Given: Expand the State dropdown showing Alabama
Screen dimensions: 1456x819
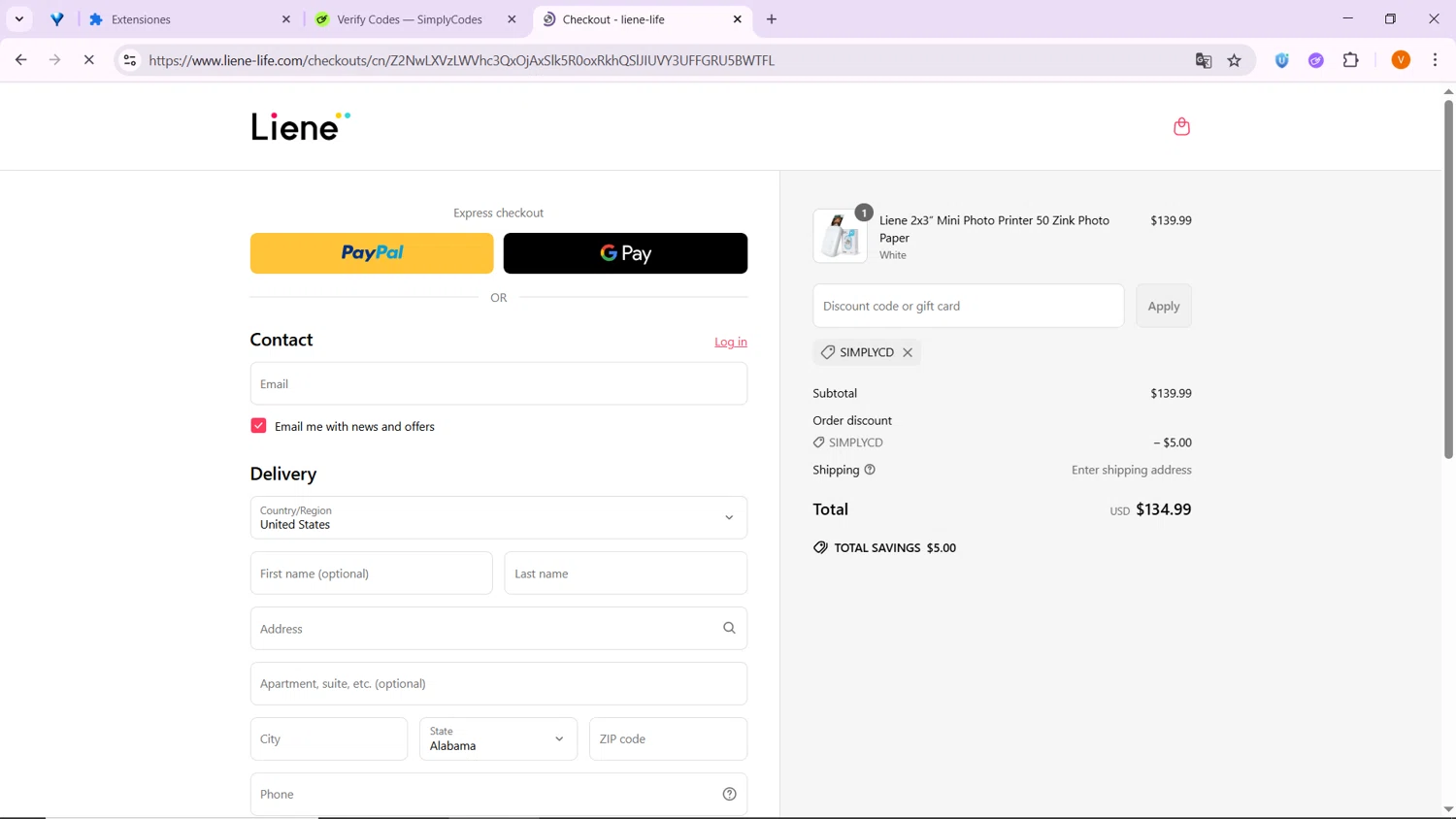Looking at the screenshot, I should click(x=498, y=738).
